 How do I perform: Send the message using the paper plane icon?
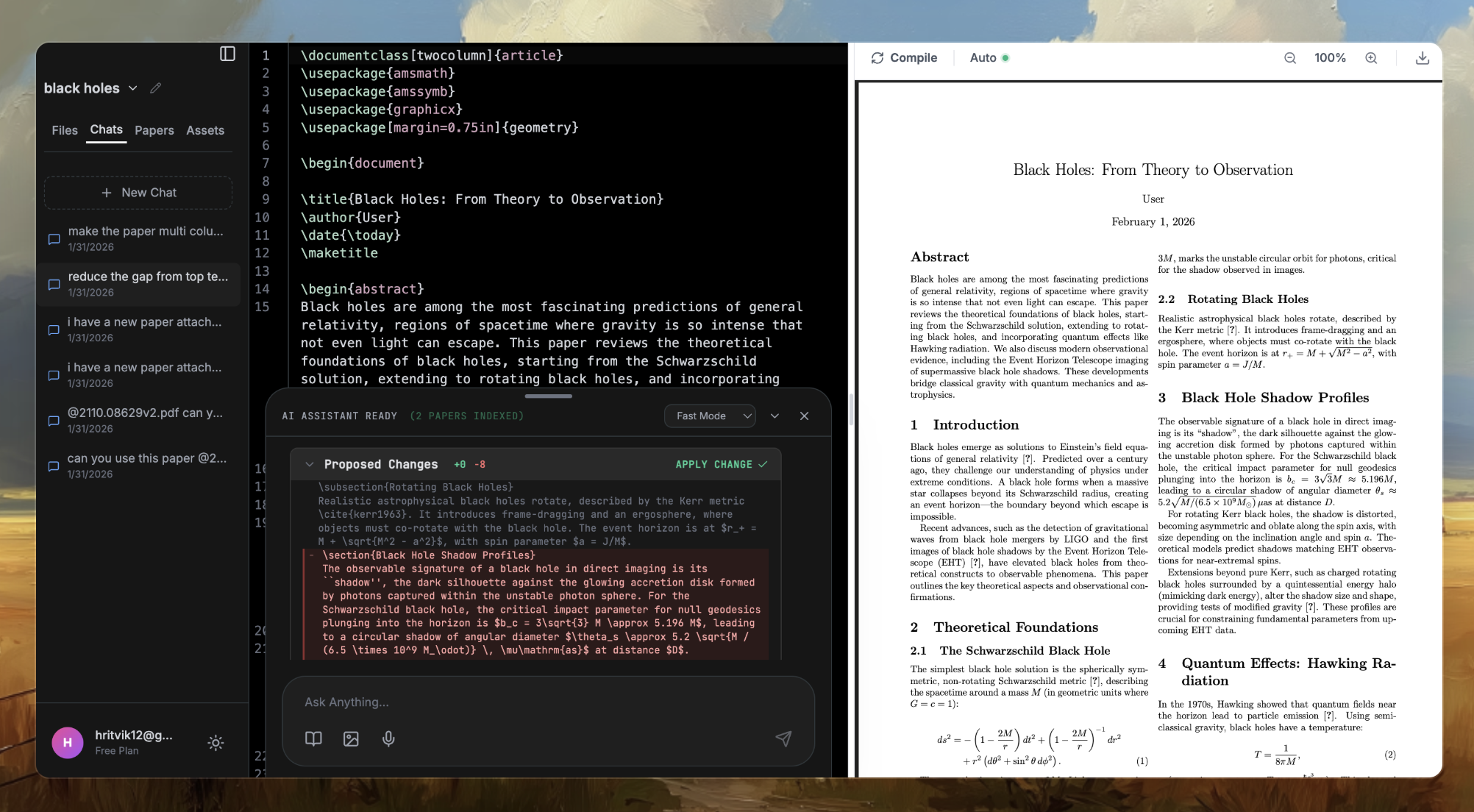click(x=784, y=739)
